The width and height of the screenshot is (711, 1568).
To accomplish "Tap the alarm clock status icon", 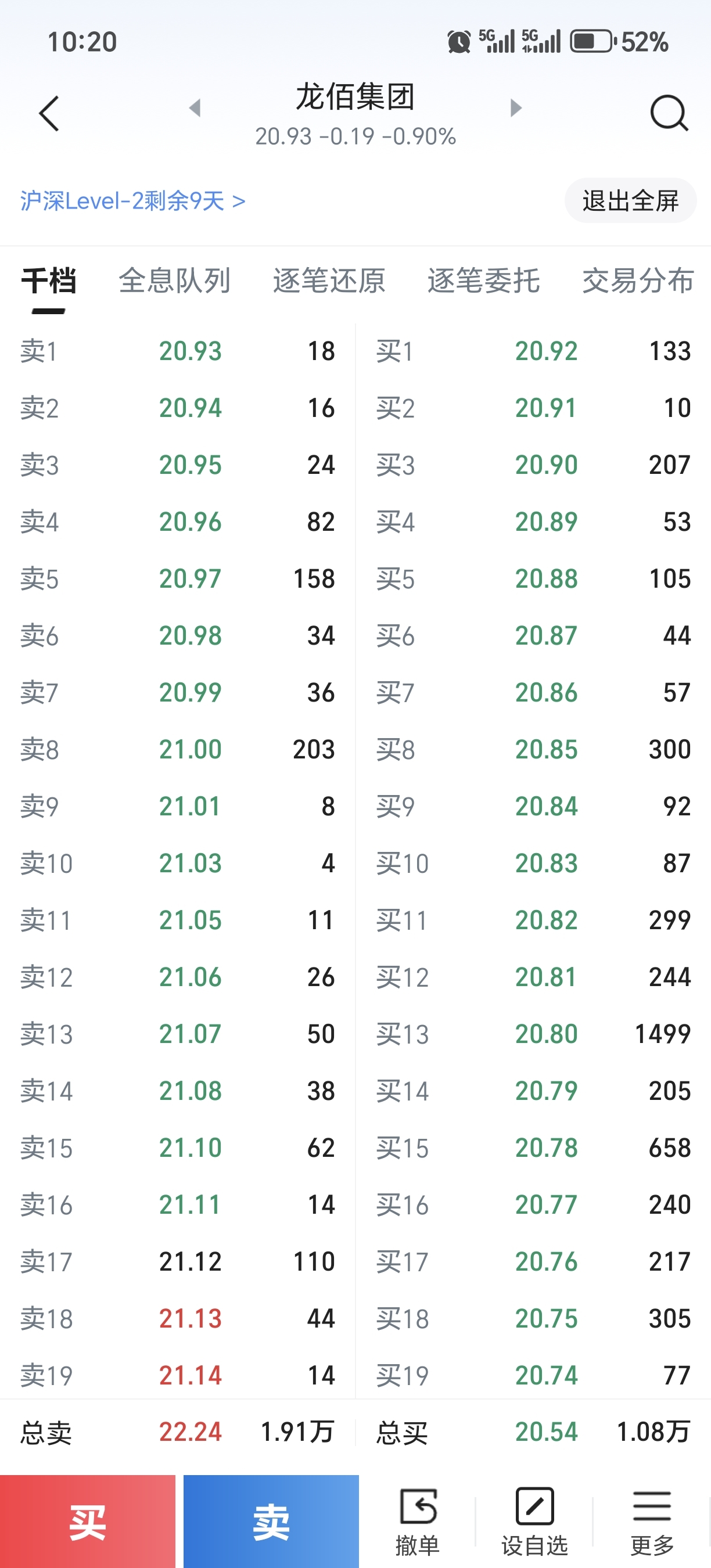I will pyautogui.click(x=458, y=41).
